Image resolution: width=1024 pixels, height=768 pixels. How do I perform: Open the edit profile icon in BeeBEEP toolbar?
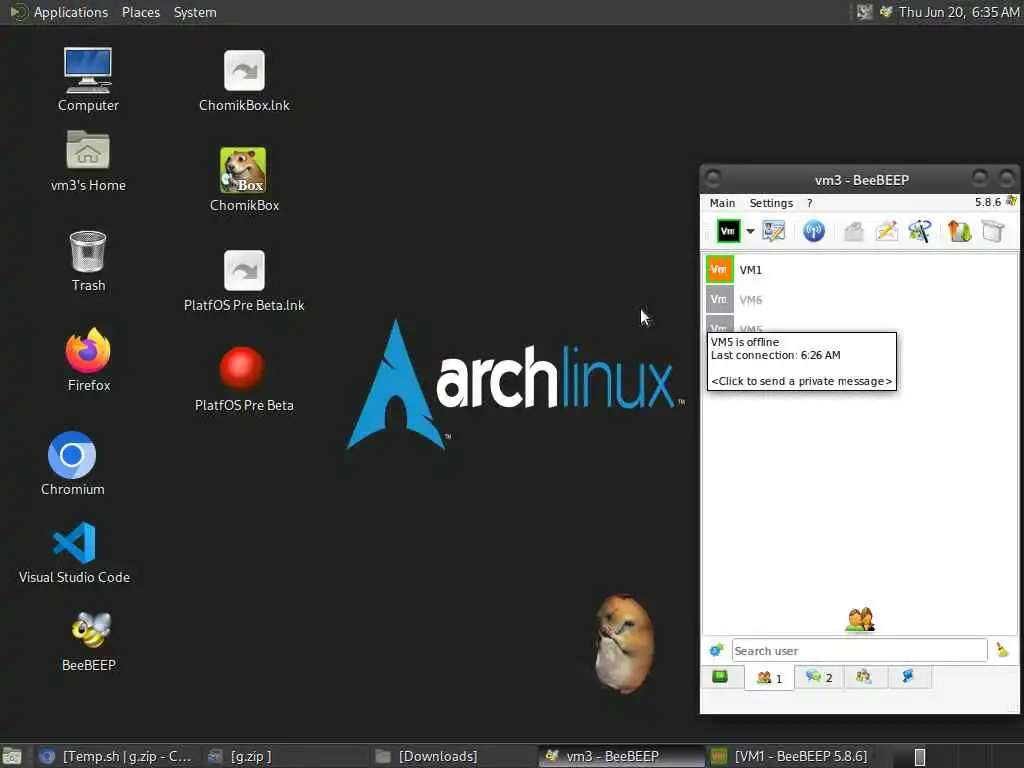(773, 231)
